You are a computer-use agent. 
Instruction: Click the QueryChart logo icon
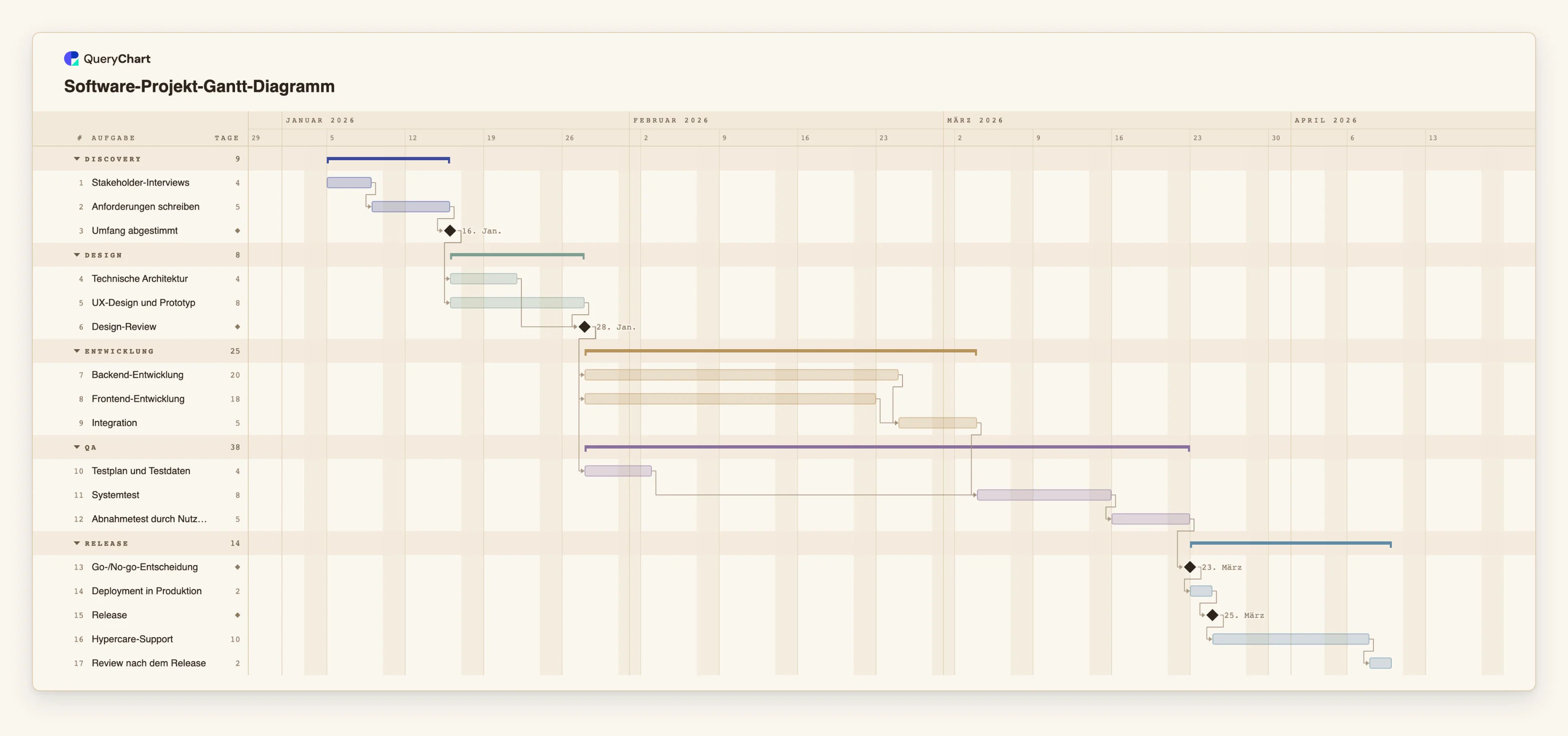pos(71,58)
